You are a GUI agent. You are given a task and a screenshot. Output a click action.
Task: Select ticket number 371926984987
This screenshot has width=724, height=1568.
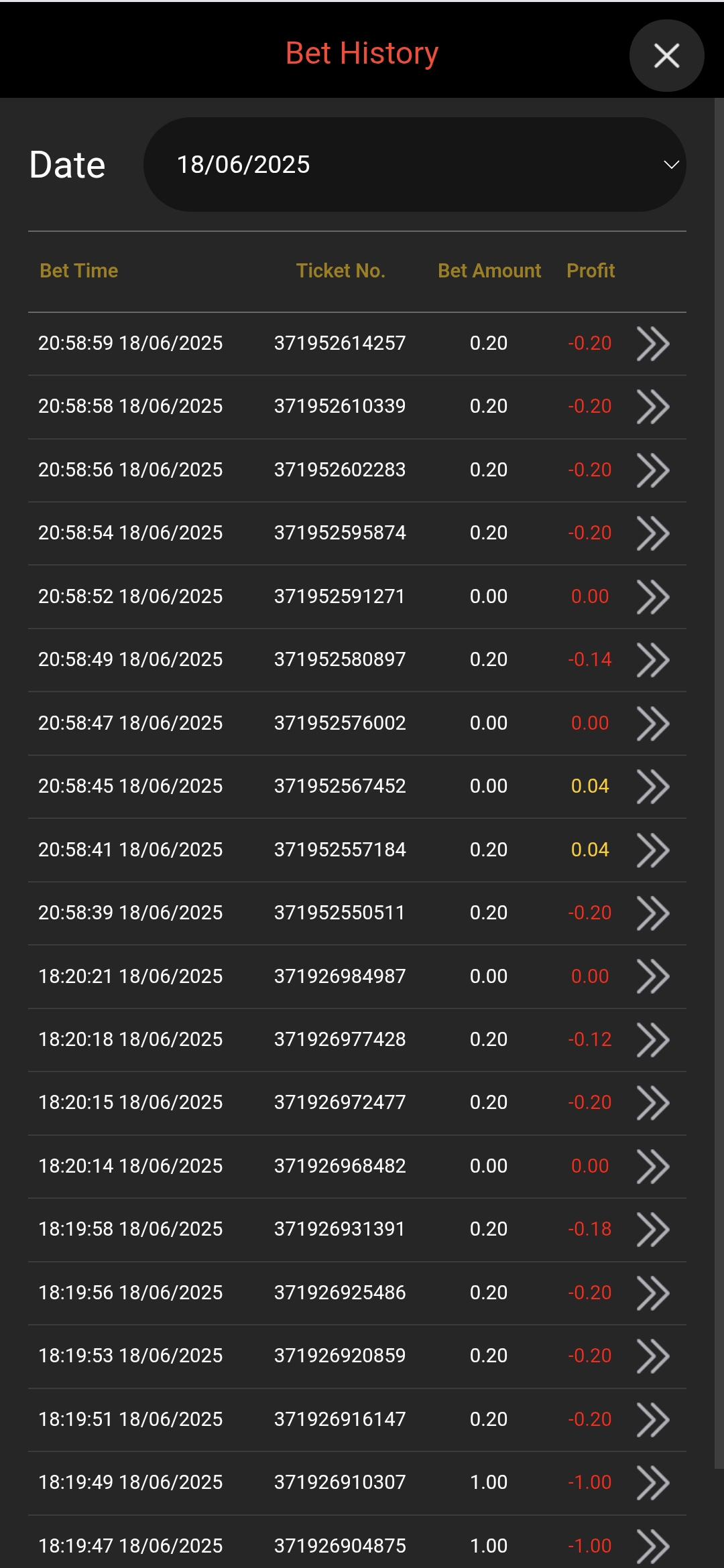pos(340,976)
